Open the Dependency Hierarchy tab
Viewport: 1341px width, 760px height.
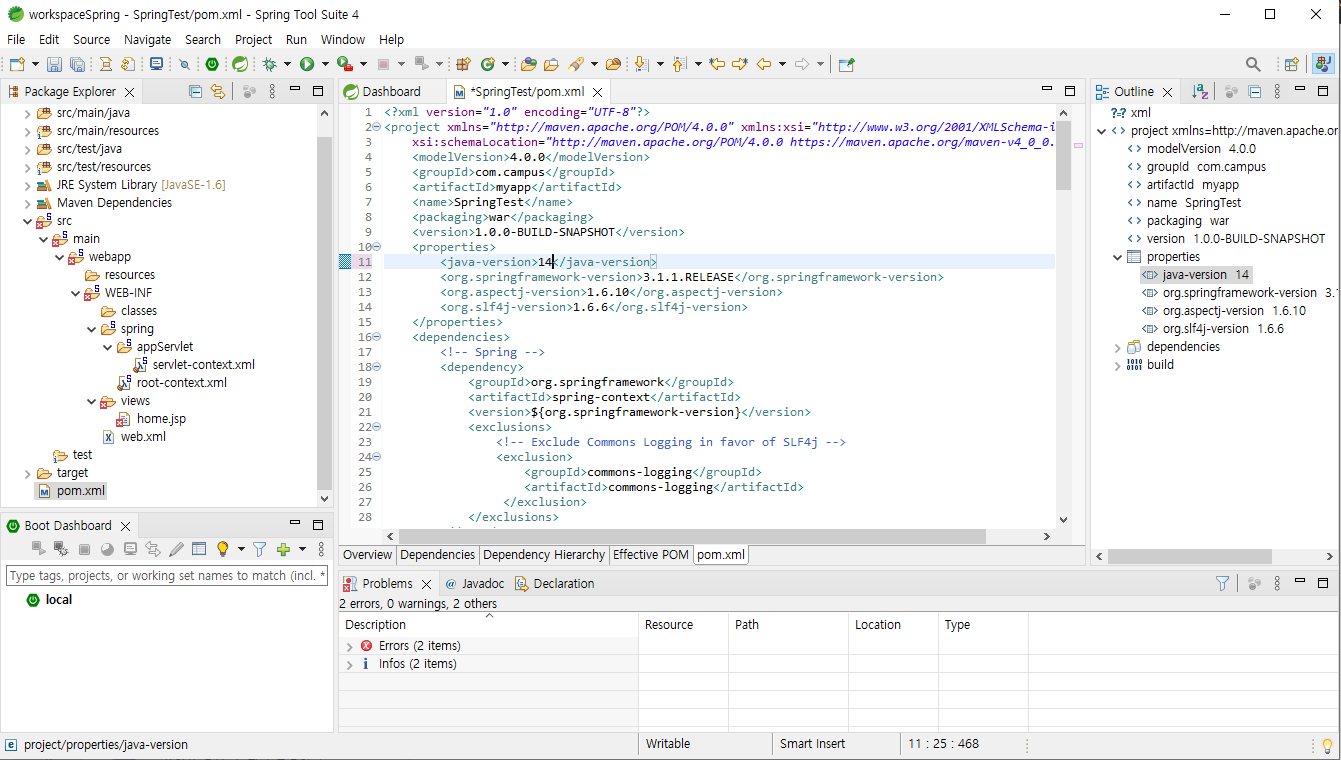pos(544,554)
